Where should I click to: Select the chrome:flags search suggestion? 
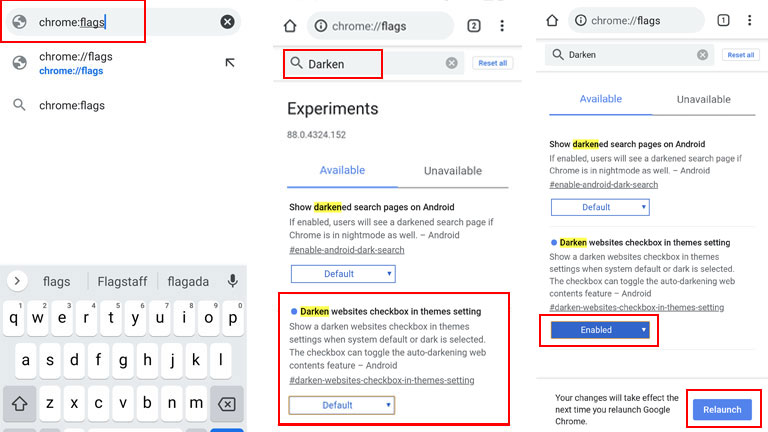72,105
